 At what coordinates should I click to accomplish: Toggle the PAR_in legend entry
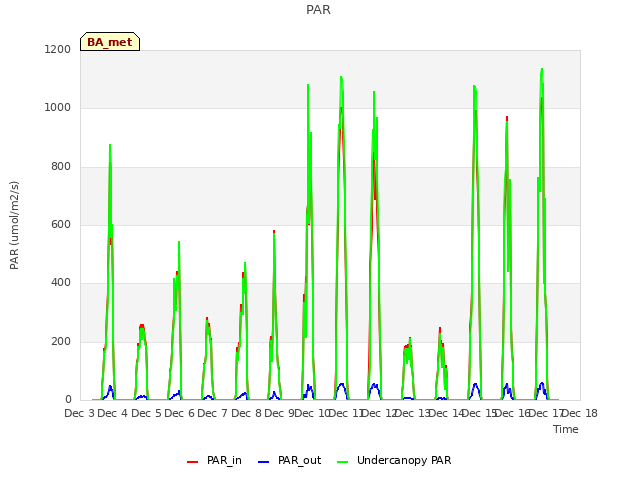point(214,460)
